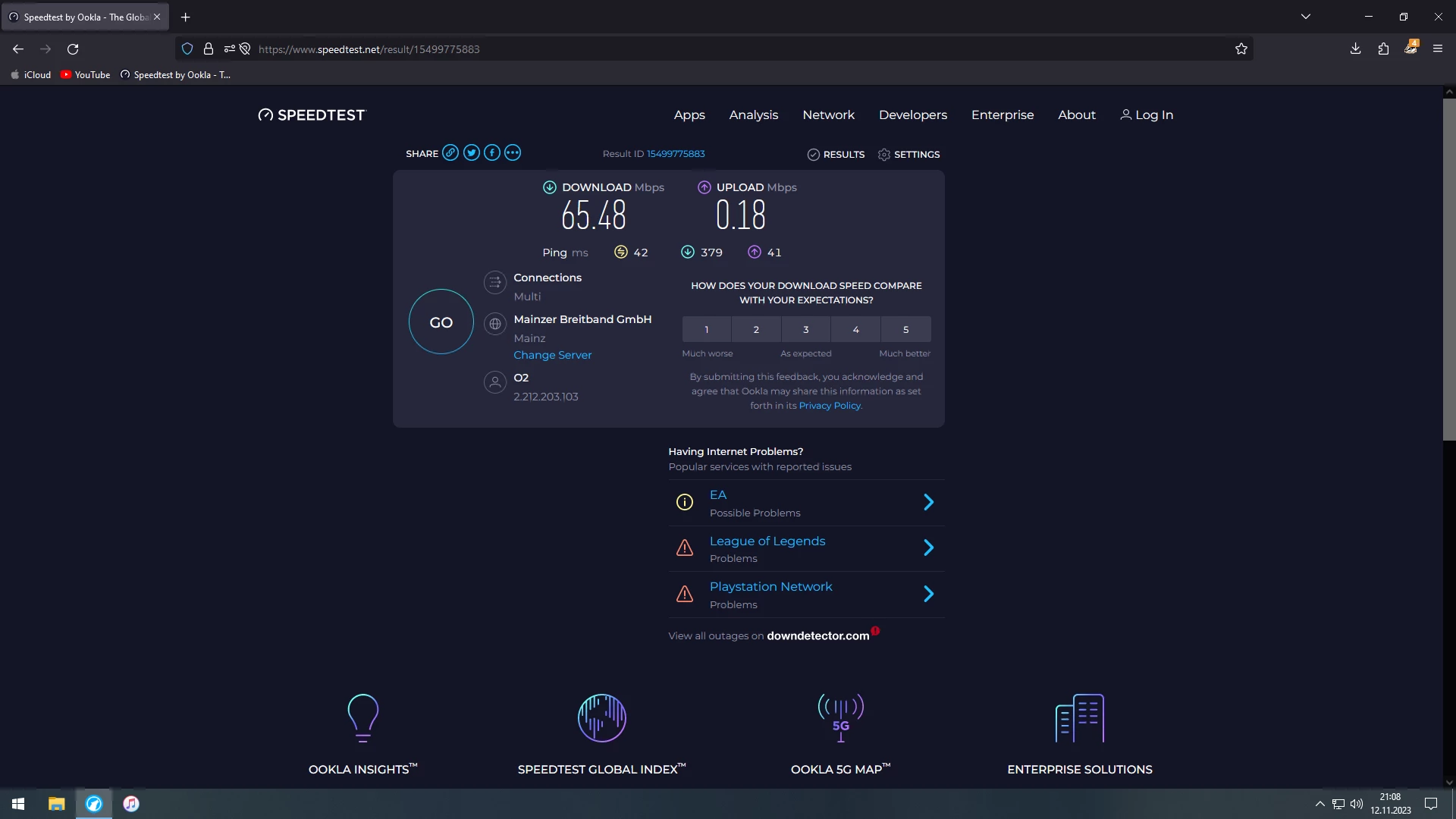Expand League of Legends problems chevron
Viewport: 1456px width, 819px height.
(928, 548)
